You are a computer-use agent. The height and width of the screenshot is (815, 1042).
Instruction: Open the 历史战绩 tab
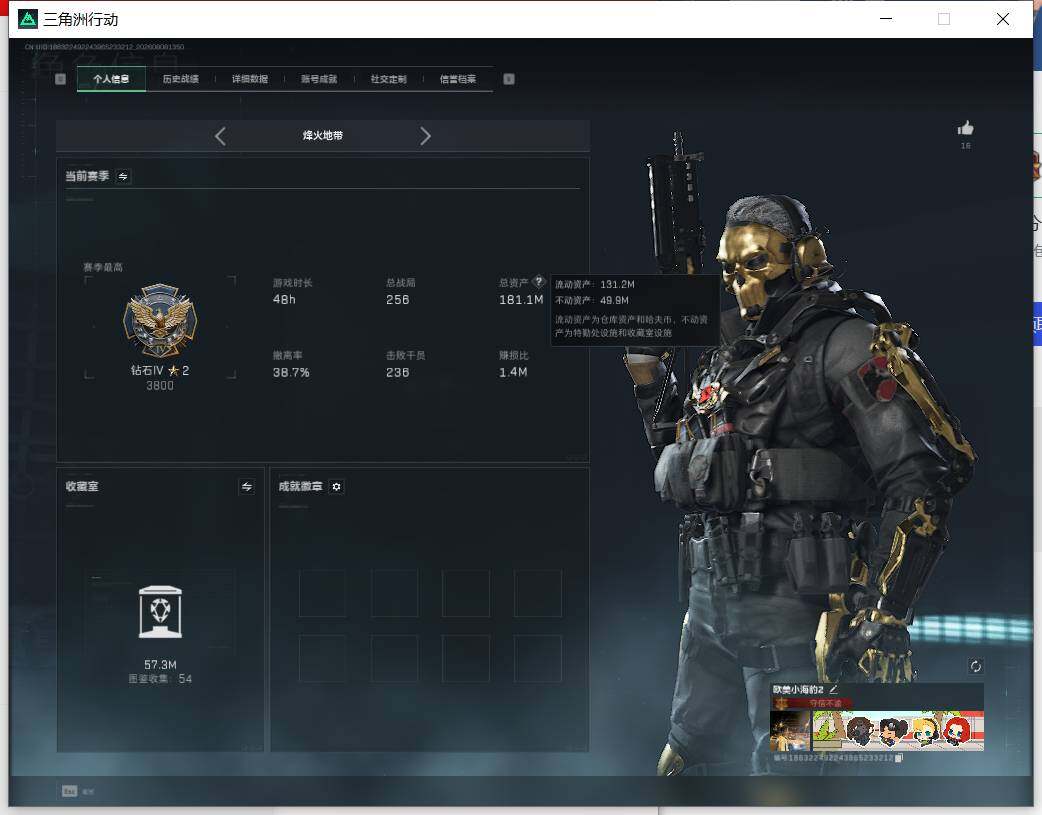(181, 79)
